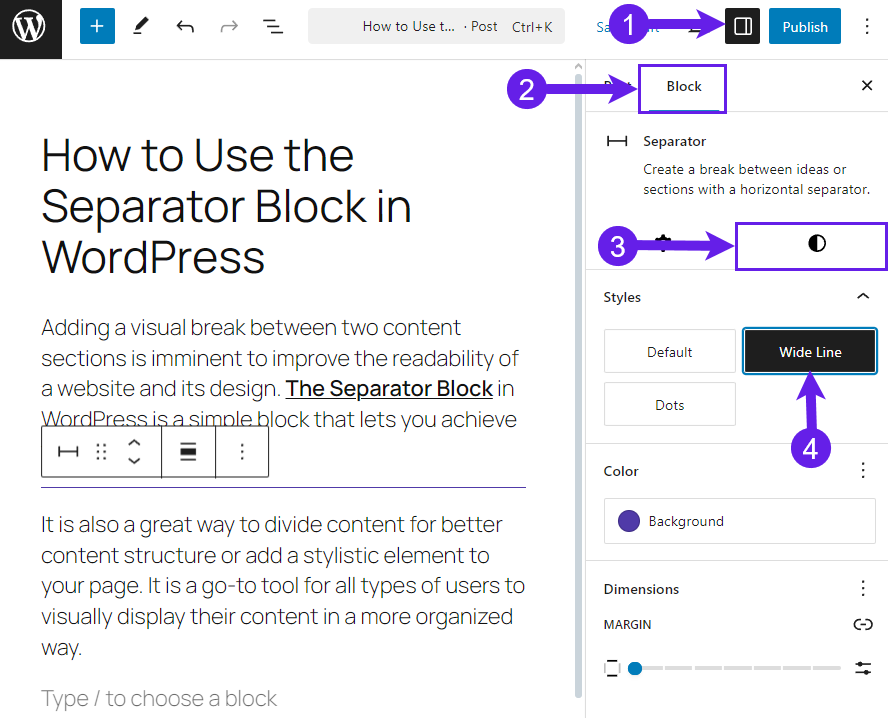Undo the last change
The image size is (888, 718).
185,26
